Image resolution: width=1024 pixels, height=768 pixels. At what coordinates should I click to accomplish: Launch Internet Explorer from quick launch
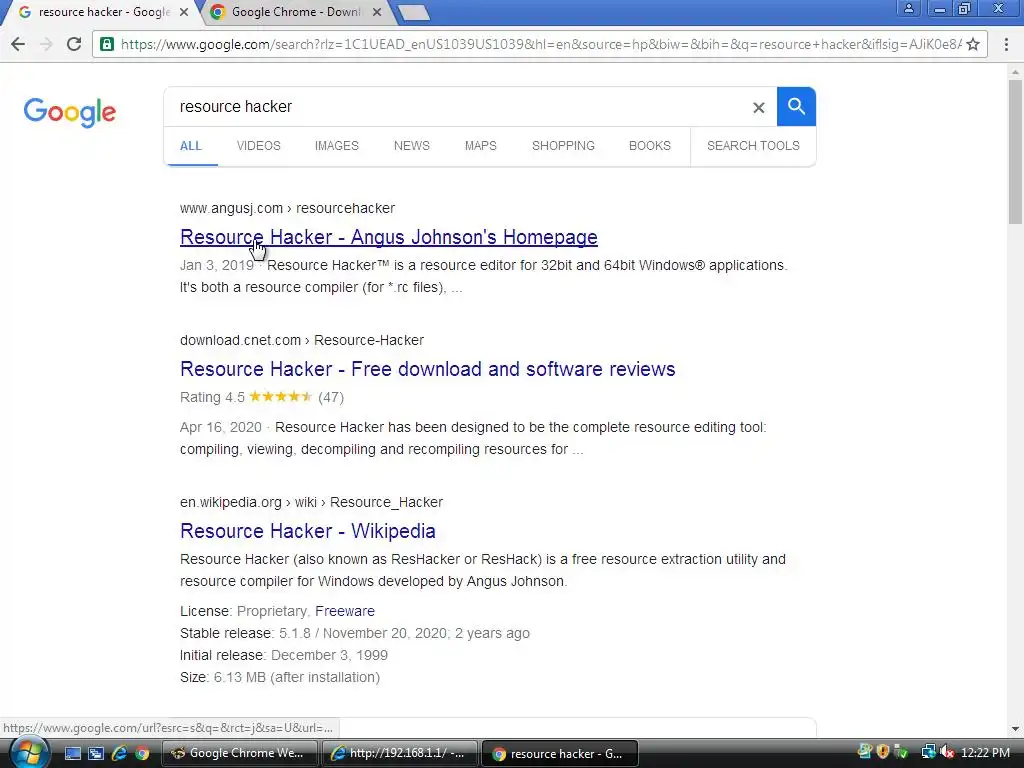tap(119, 754)
